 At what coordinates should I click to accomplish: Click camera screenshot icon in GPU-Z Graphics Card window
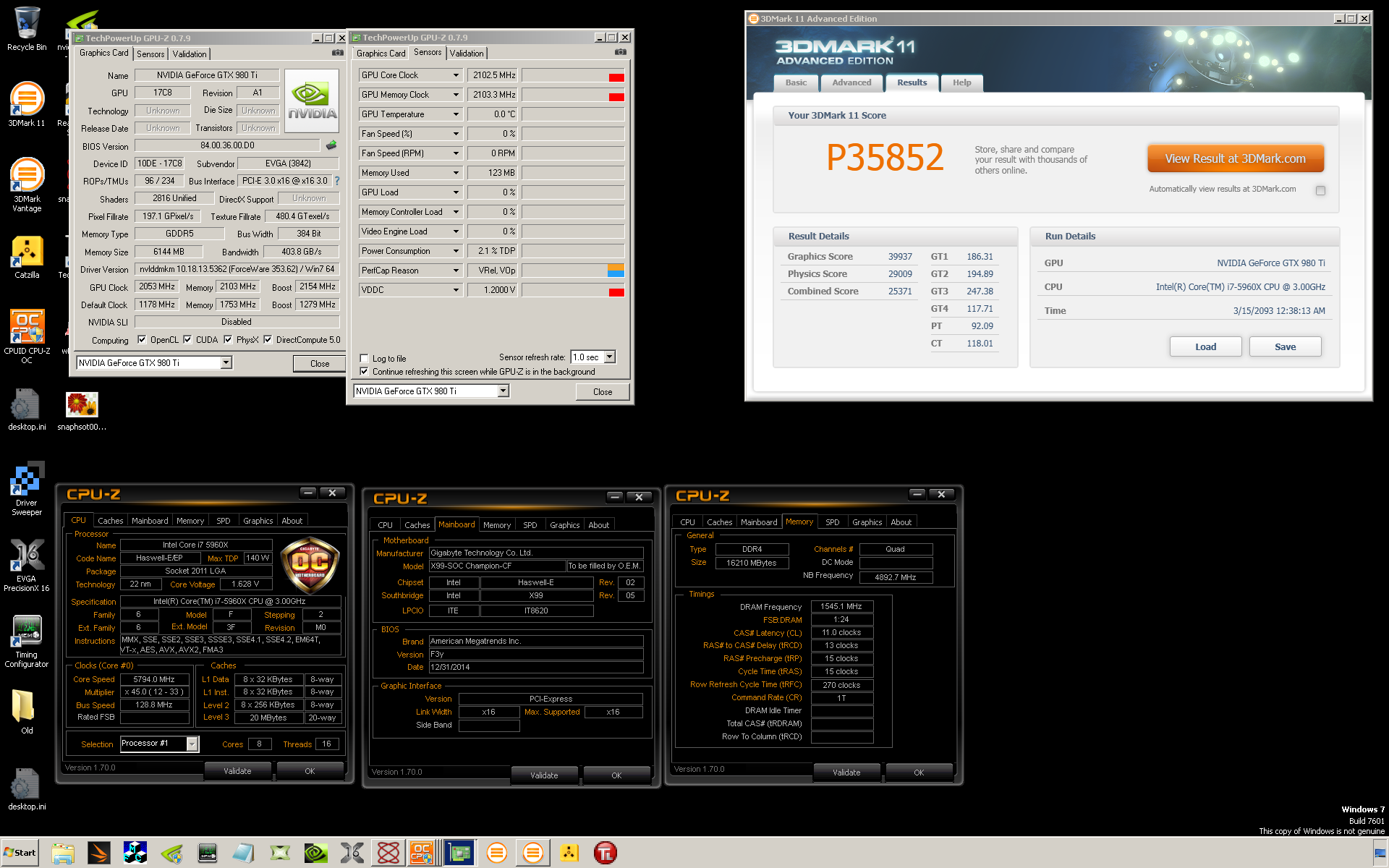coord(338,53)
